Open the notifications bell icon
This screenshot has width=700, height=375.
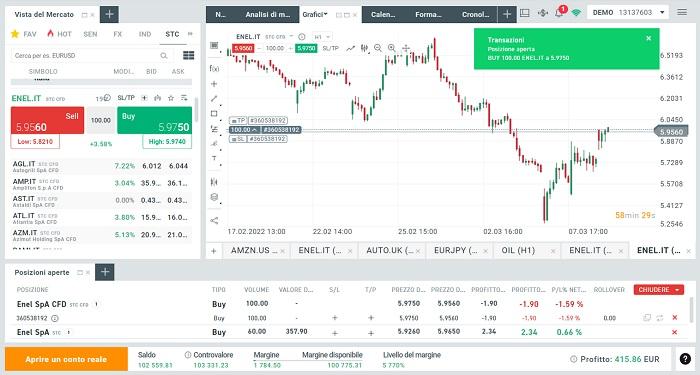point(559,13)
